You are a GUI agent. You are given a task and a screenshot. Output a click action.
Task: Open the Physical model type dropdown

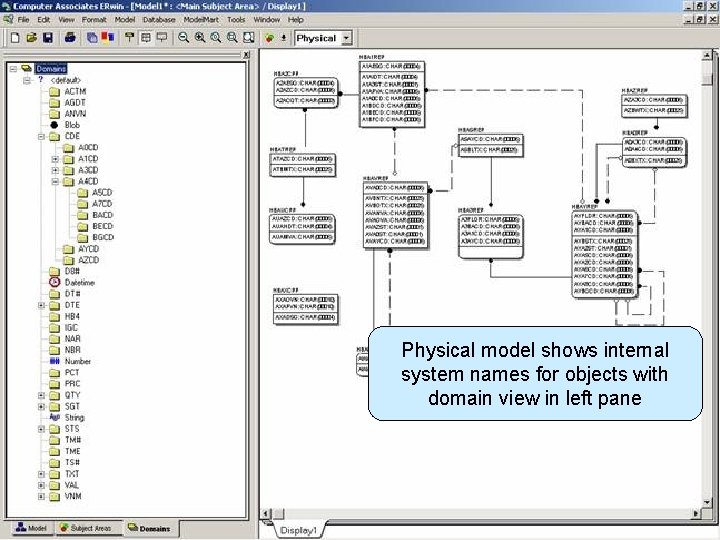coord(347,38)
